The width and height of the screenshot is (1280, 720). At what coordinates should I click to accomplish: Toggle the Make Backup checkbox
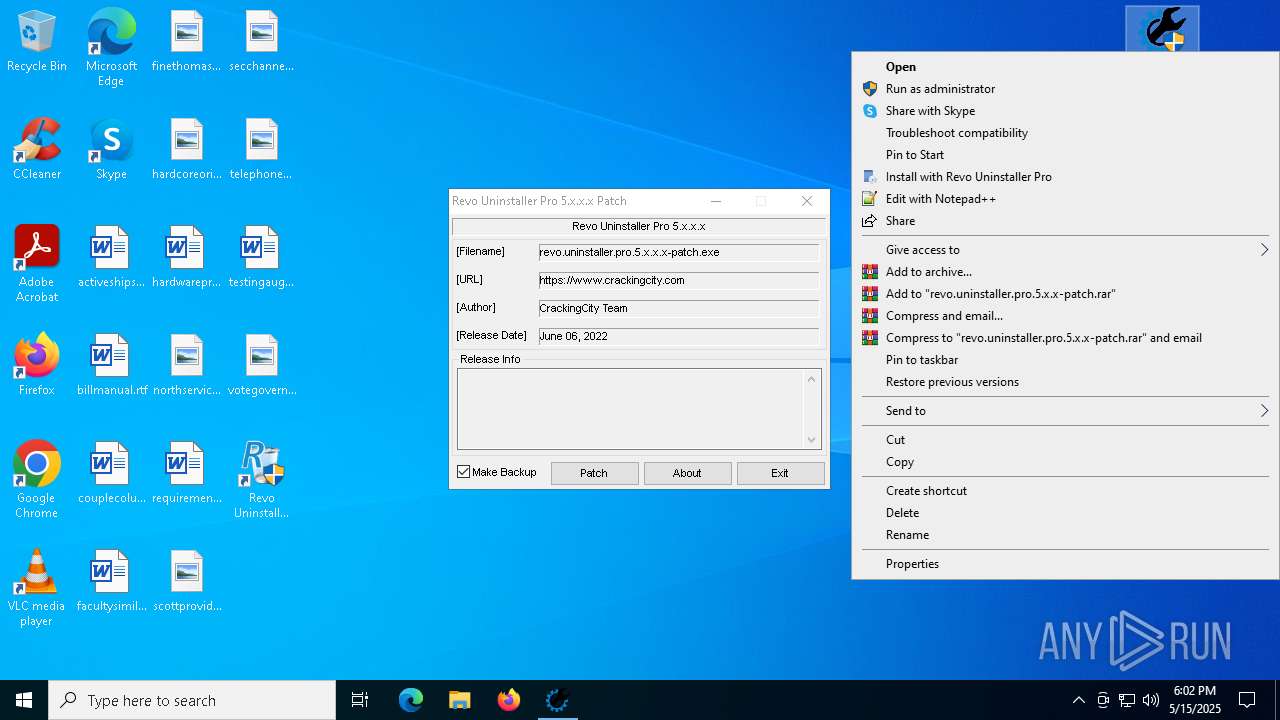[x=464, y=472]
